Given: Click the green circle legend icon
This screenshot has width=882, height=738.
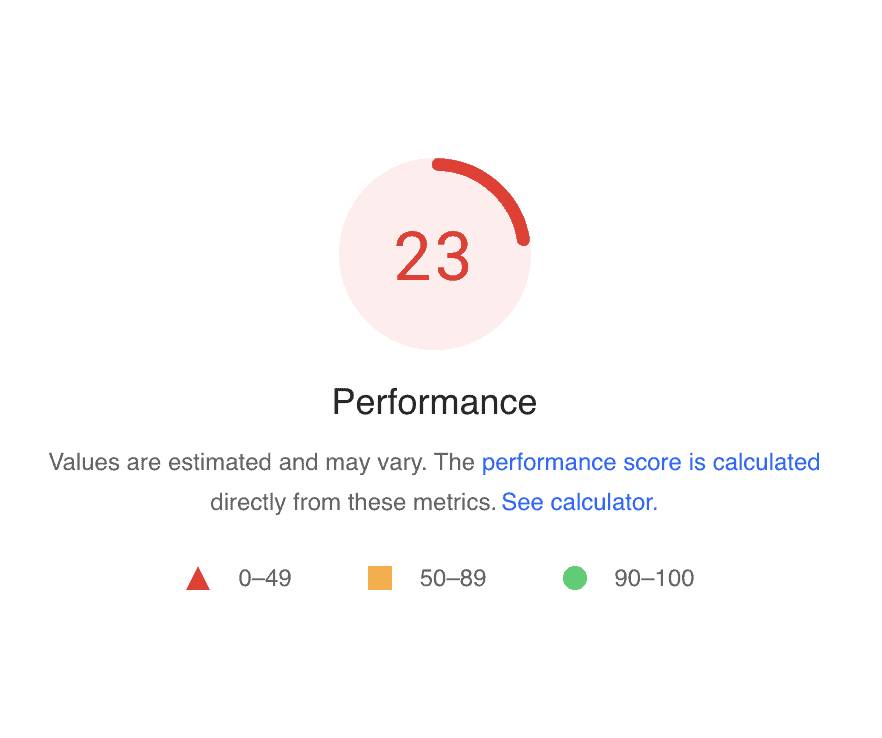Looking at the screenshot, I should (575, 578).
